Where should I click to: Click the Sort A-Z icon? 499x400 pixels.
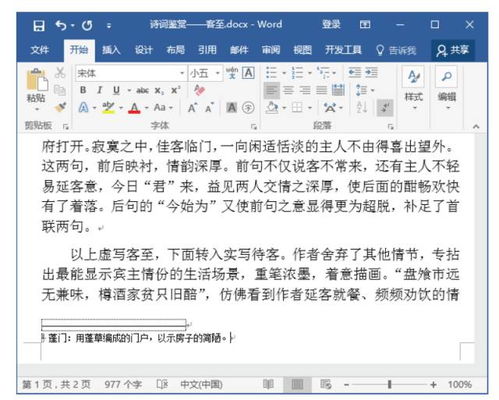[362, 107]
